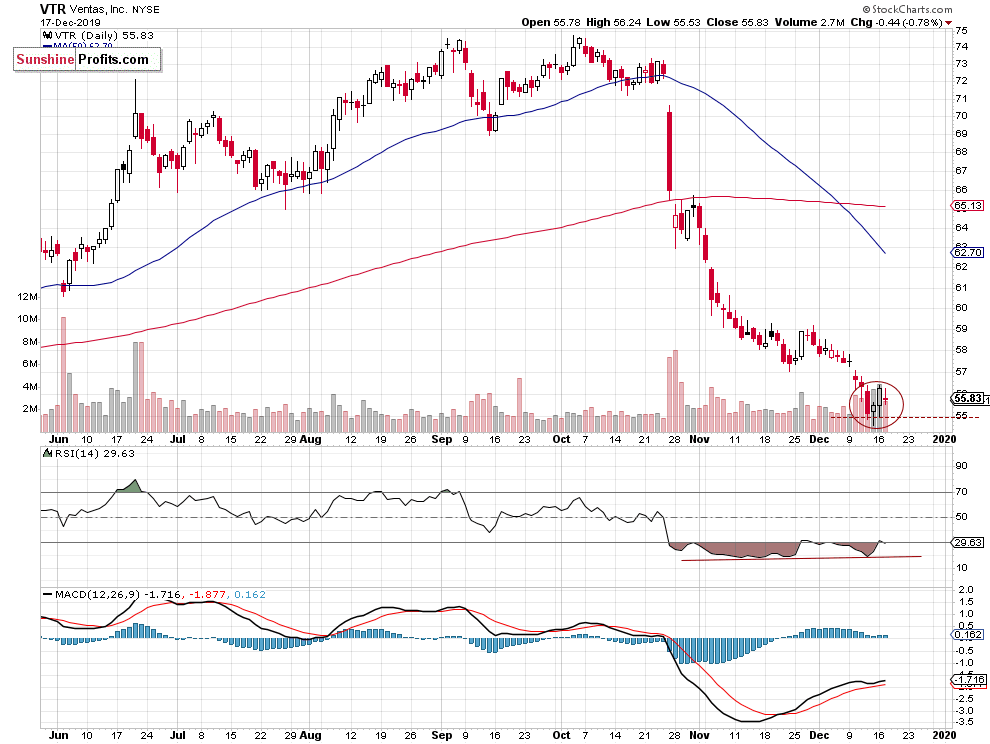Click the Open 55.78 value
990x744 pixels.
pos(551,22)
